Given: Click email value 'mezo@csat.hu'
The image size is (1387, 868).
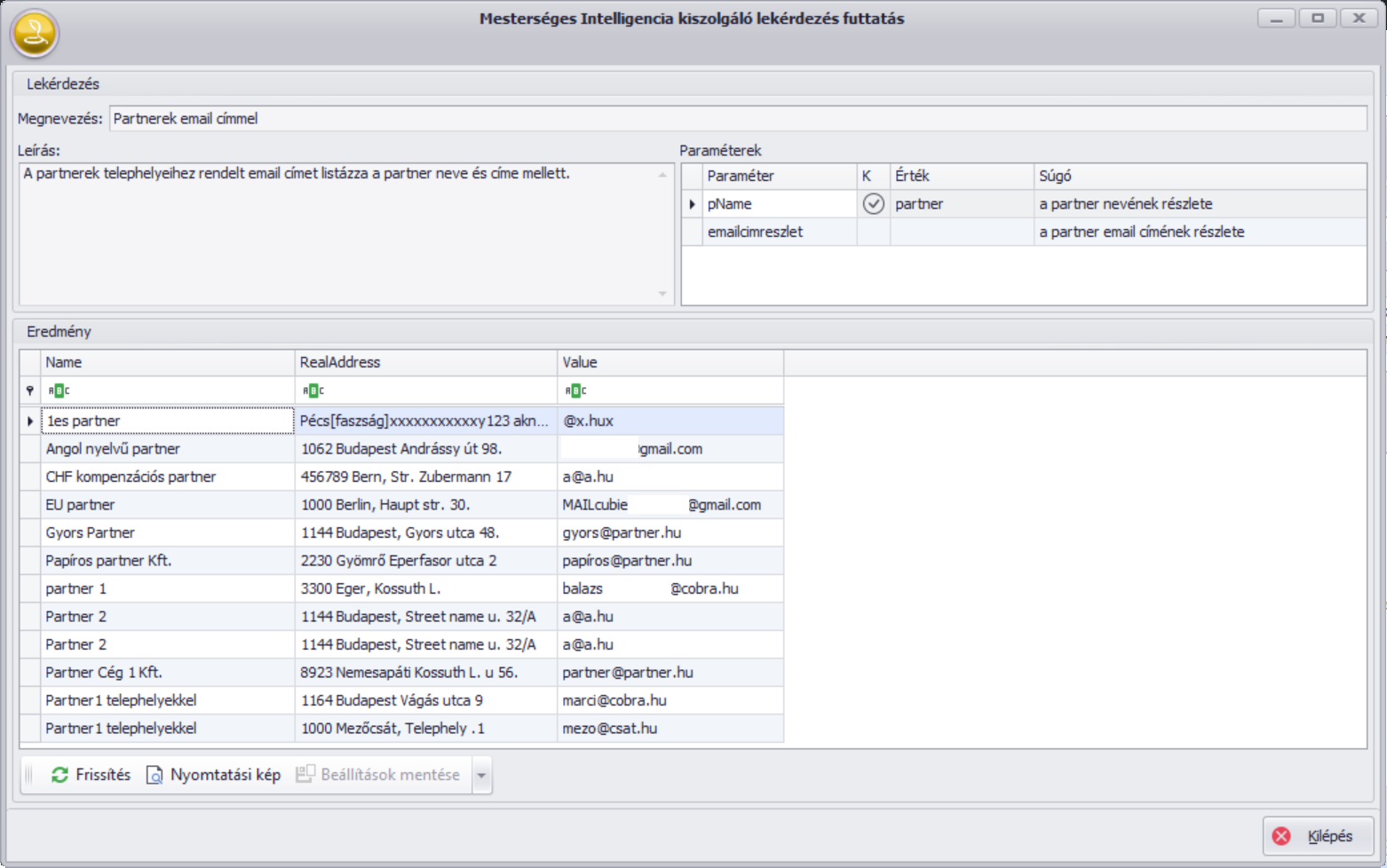Looking at the screenshot, I should click(x=670, y=729).
